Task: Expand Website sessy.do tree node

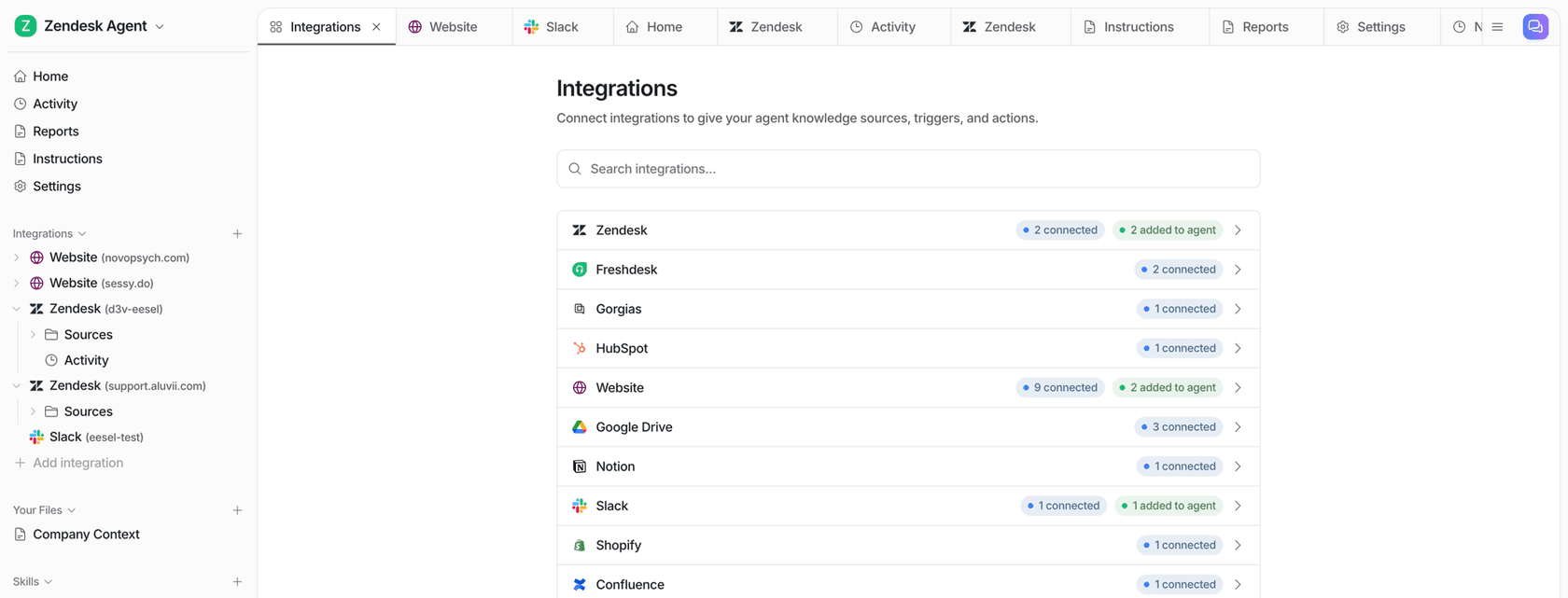Action: pyautogui.click(x=17, y=284)
